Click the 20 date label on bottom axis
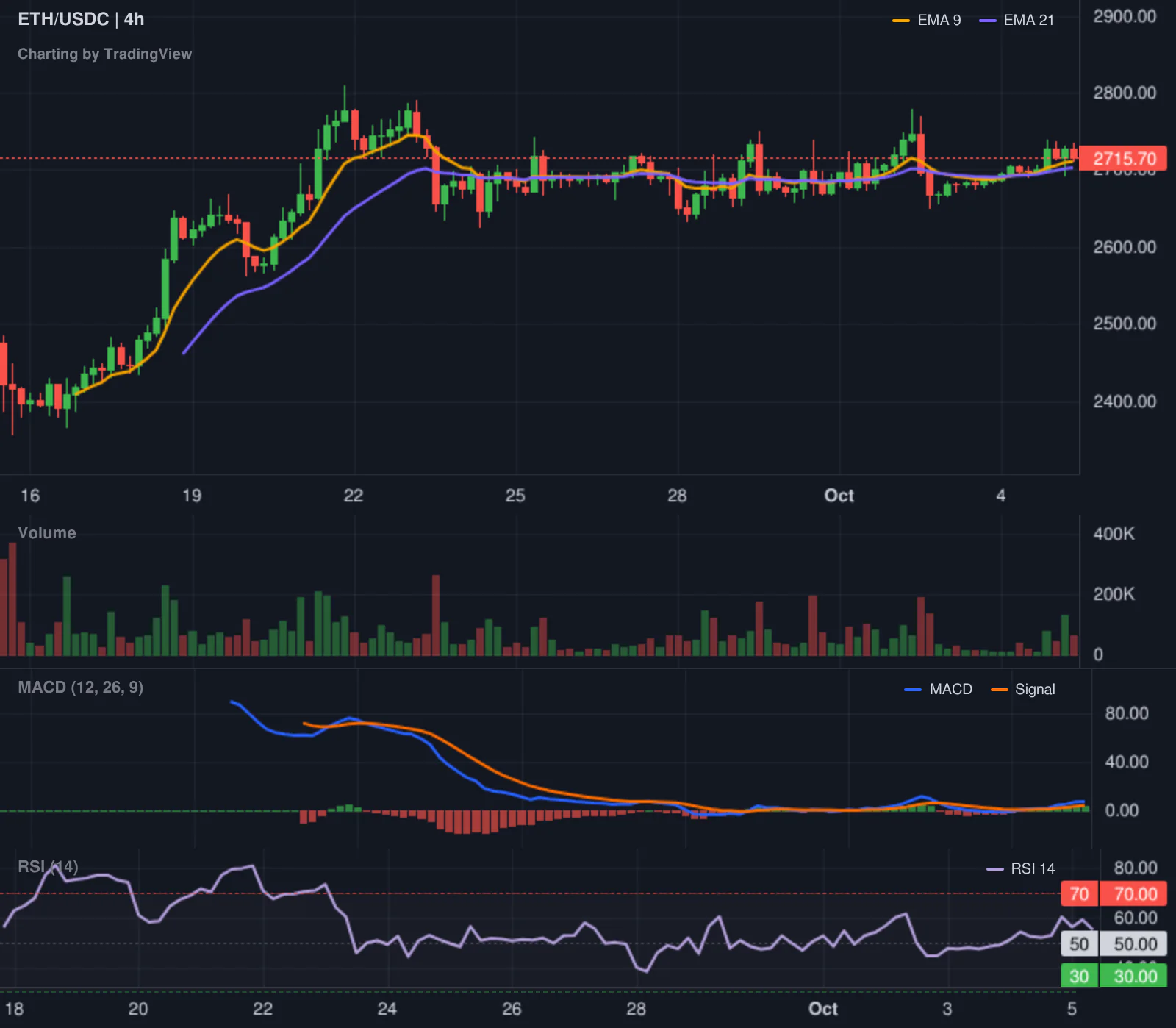The width and height of the screenshot is (1176, 1028). click(x=138, y=1009)
